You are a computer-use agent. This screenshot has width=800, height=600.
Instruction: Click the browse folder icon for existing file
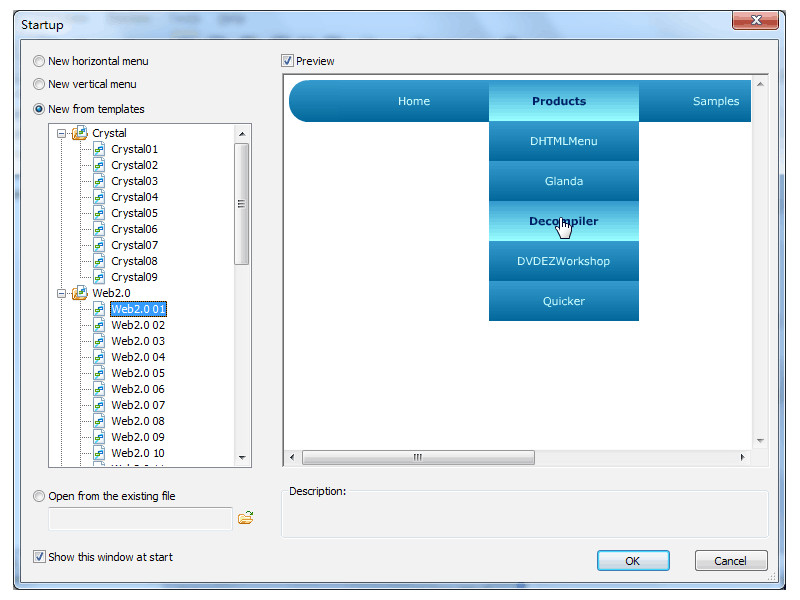[245, 518]
